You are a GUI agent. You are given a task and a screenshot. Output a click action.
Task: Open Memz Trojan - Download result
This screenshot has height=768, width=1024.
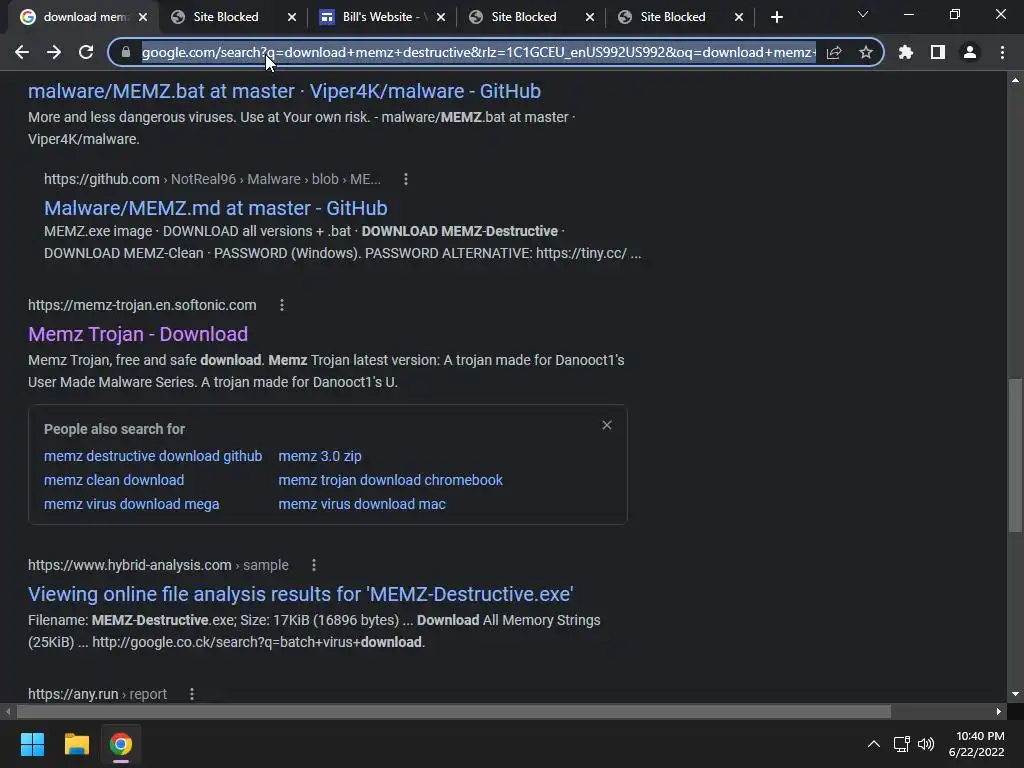138,334
